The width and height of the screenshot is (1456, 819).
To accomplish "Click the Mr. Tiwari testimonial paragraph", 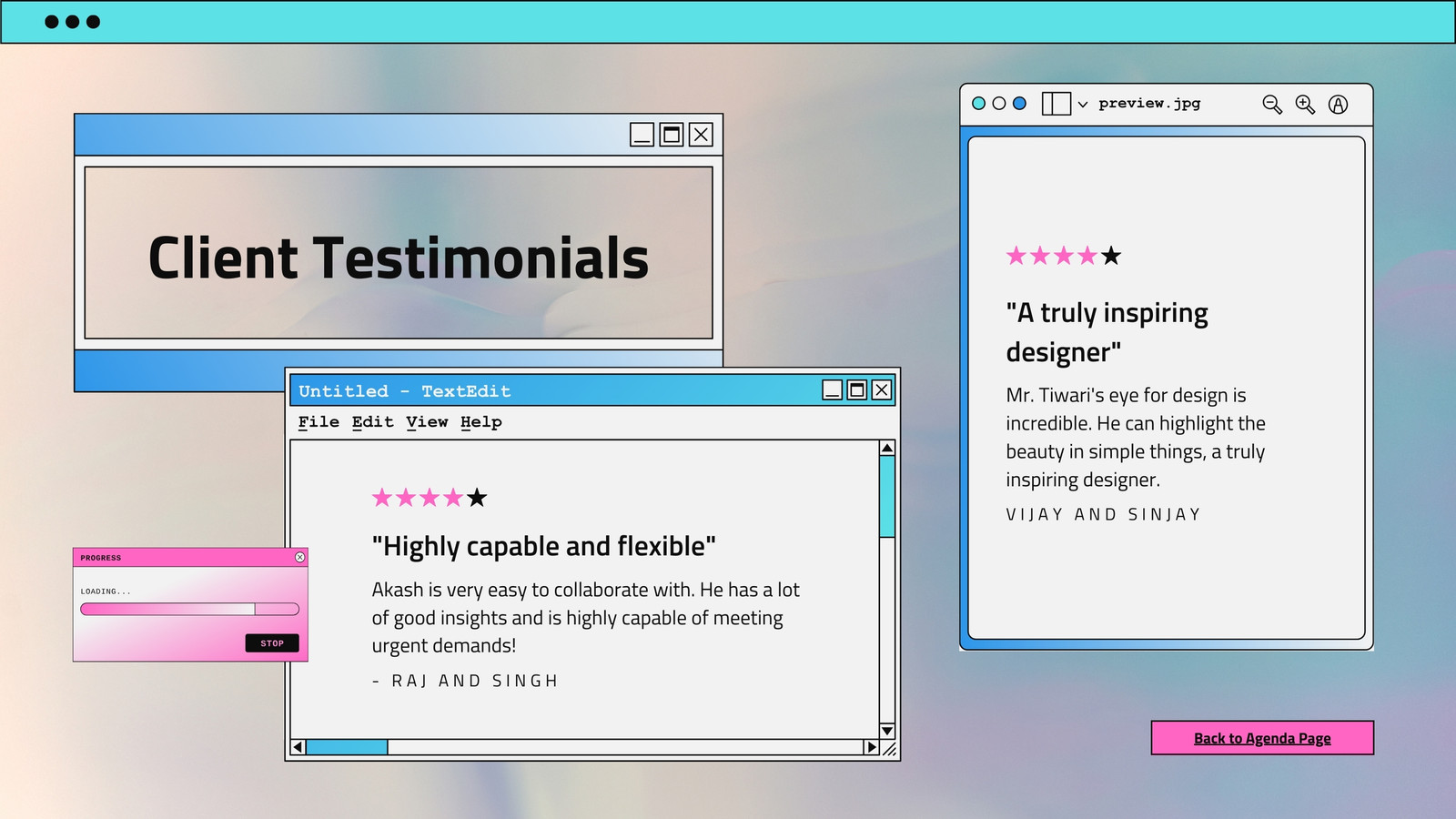I will pos(1136,438).
